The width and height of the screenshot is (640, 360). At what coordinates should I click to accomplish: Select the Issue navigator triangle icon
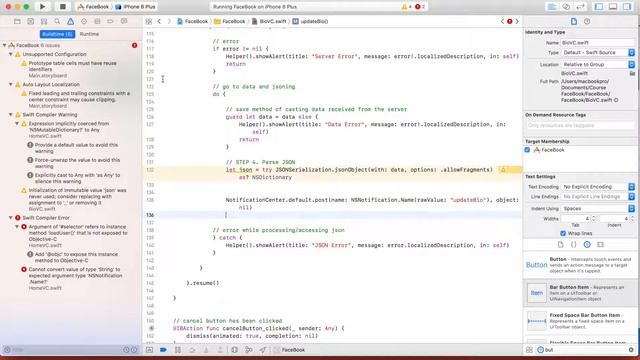click(x=71, y=21)
